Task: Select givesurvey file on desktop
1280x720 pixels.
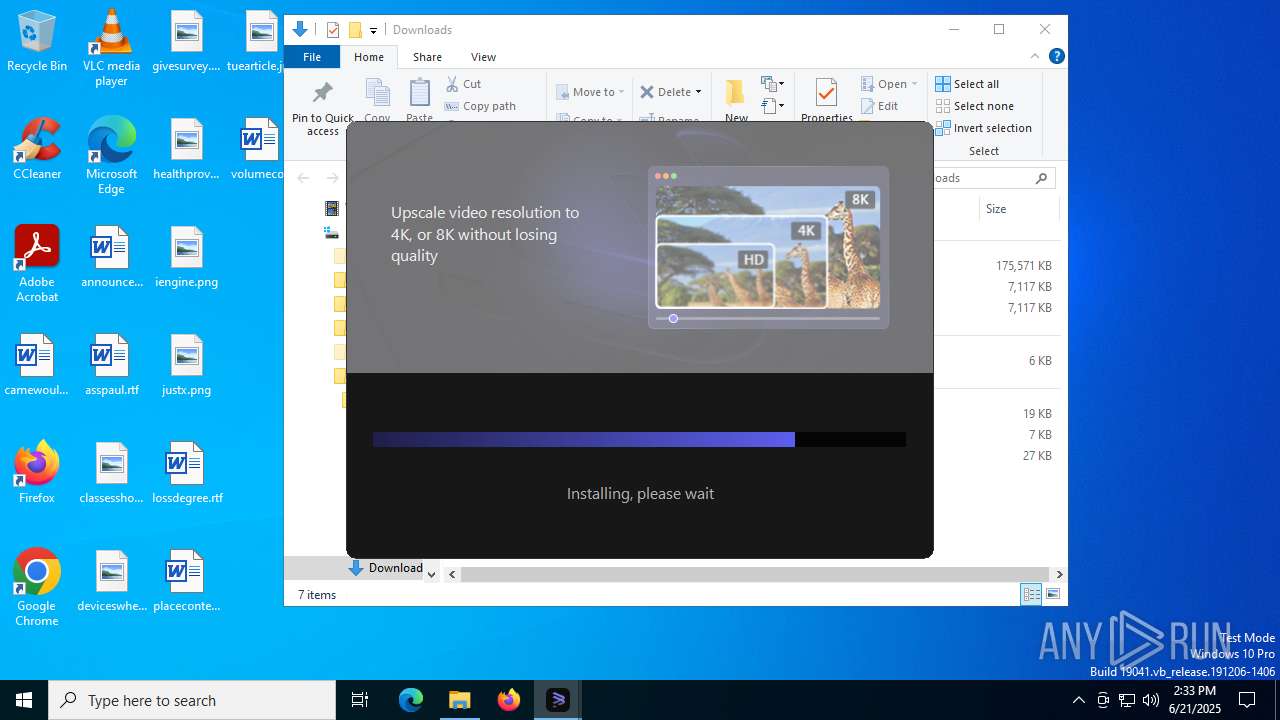Action: (186, 41)
